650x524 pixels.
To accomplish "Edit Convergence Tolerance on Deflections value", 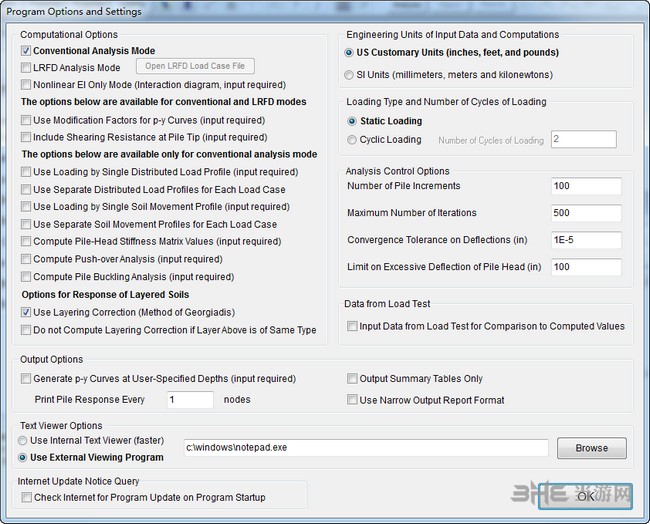I will [x=585, y=240].
